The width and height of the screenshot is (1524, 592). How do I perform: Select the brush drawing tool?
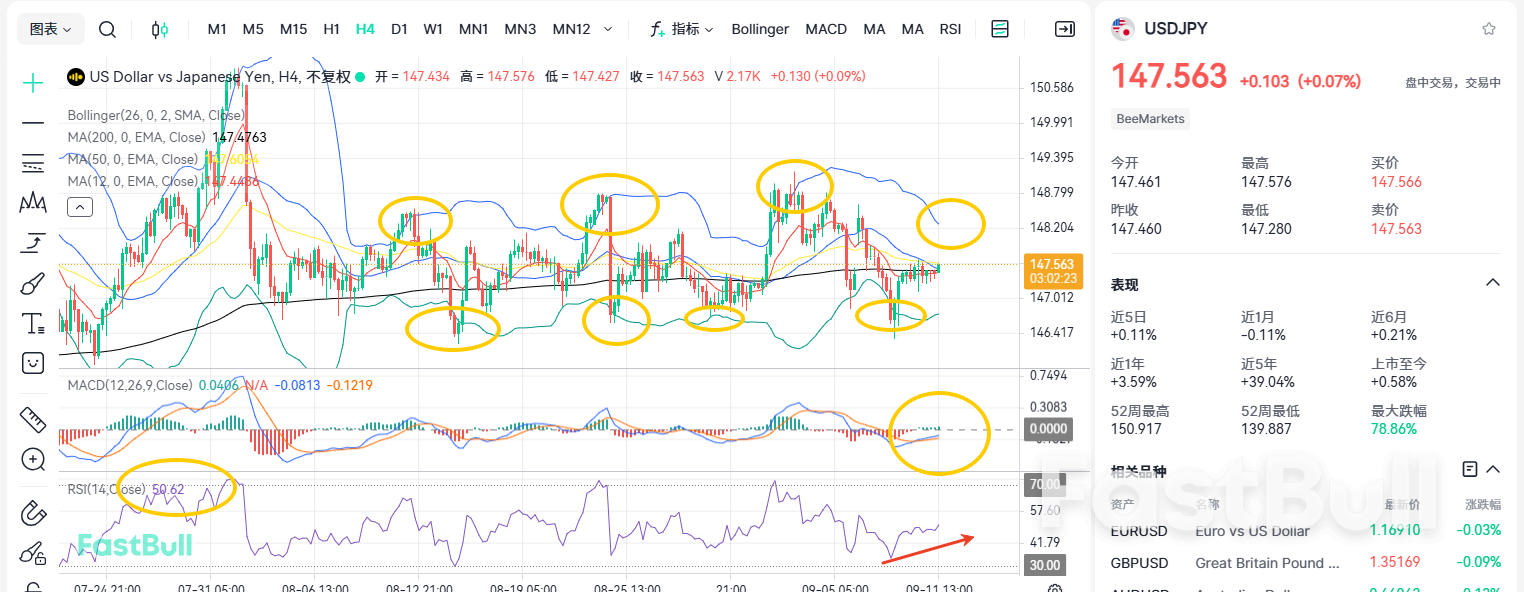[x=33, y=283]
